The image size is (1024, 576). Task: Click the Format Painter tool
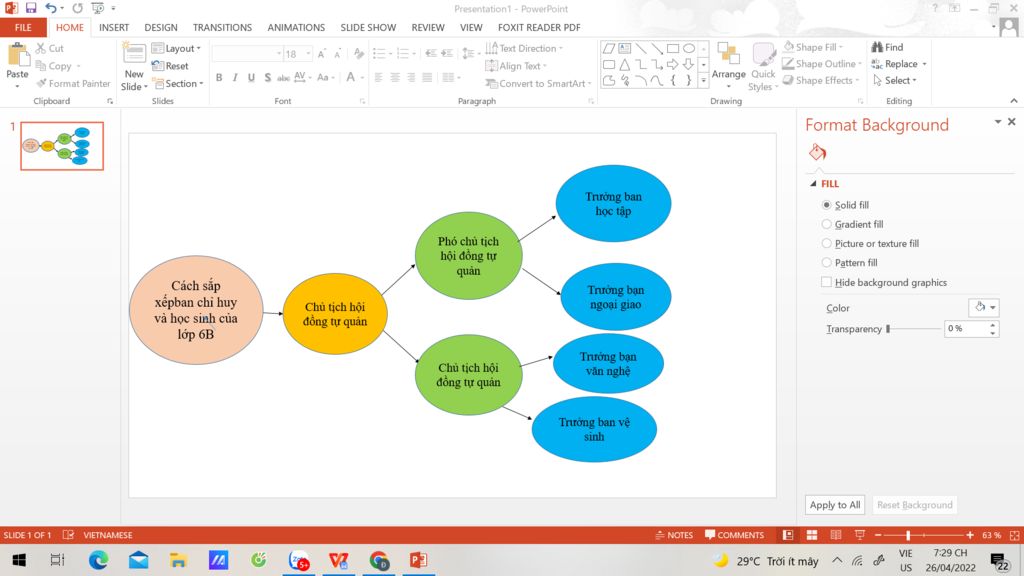[73, 84]
